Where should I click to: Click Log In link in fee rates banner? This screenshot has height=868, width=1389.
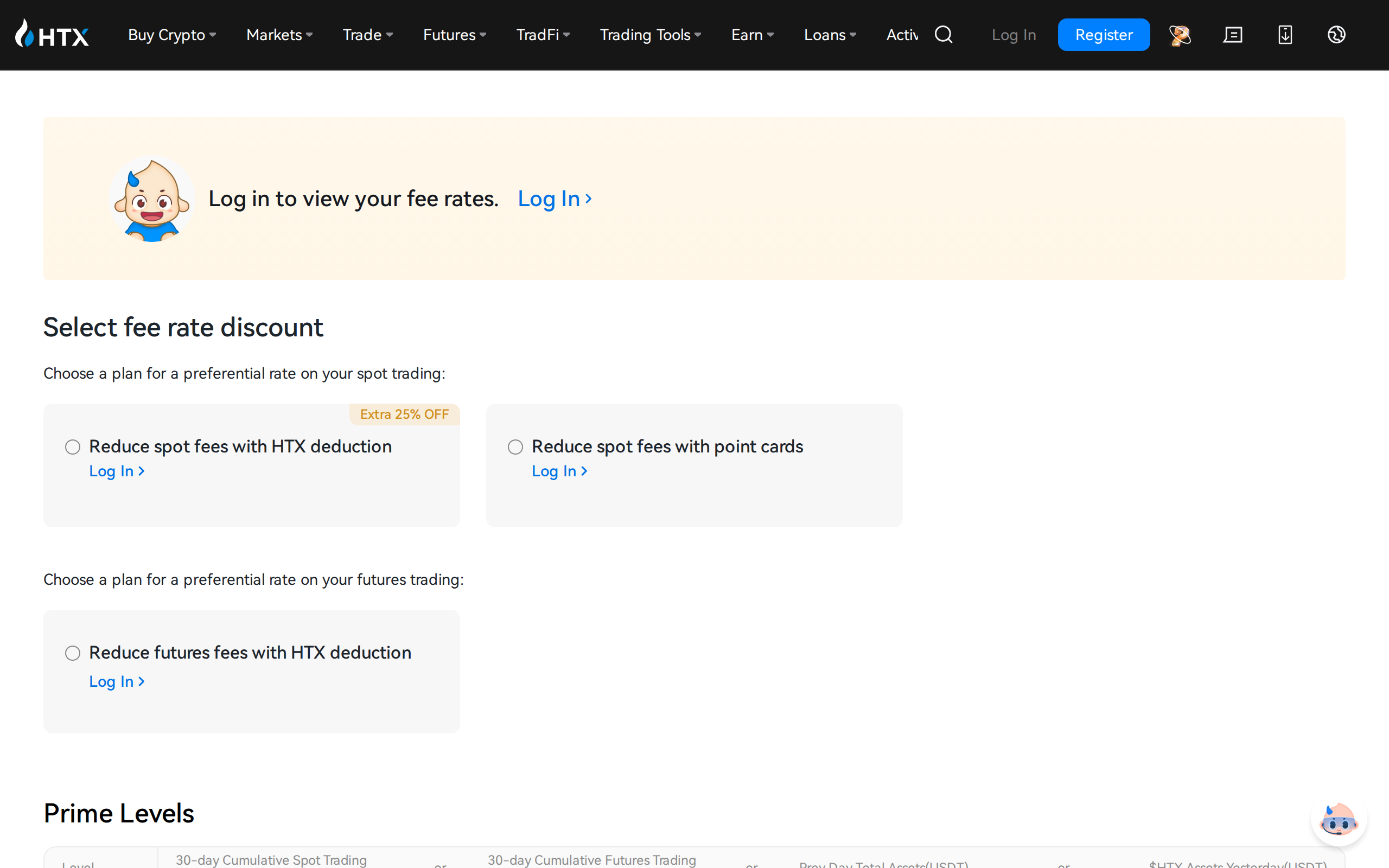pos(555,199)
